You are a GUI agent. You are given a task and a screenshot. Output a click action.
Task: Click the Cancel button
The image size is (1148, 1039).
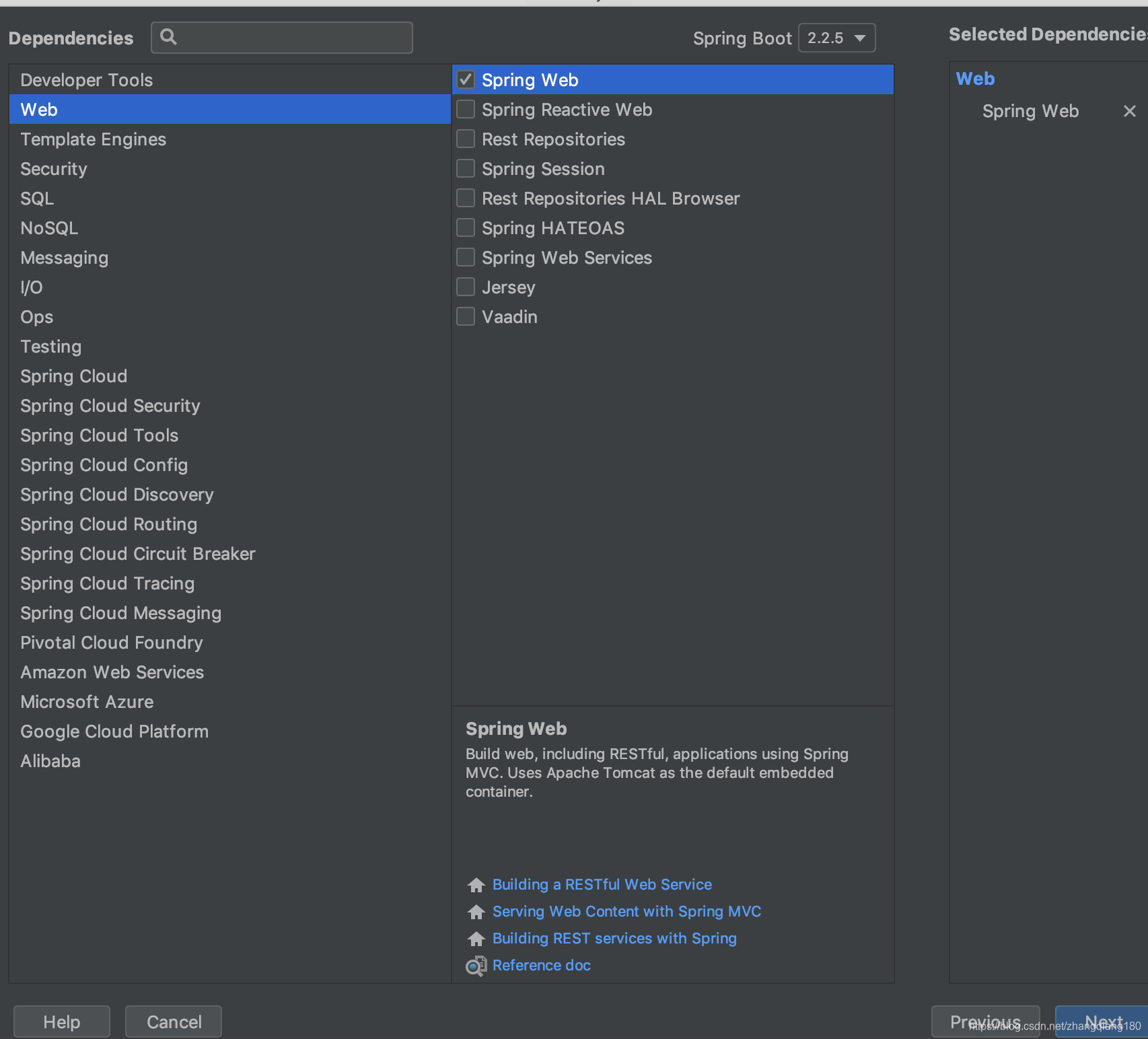[174, 1022]
